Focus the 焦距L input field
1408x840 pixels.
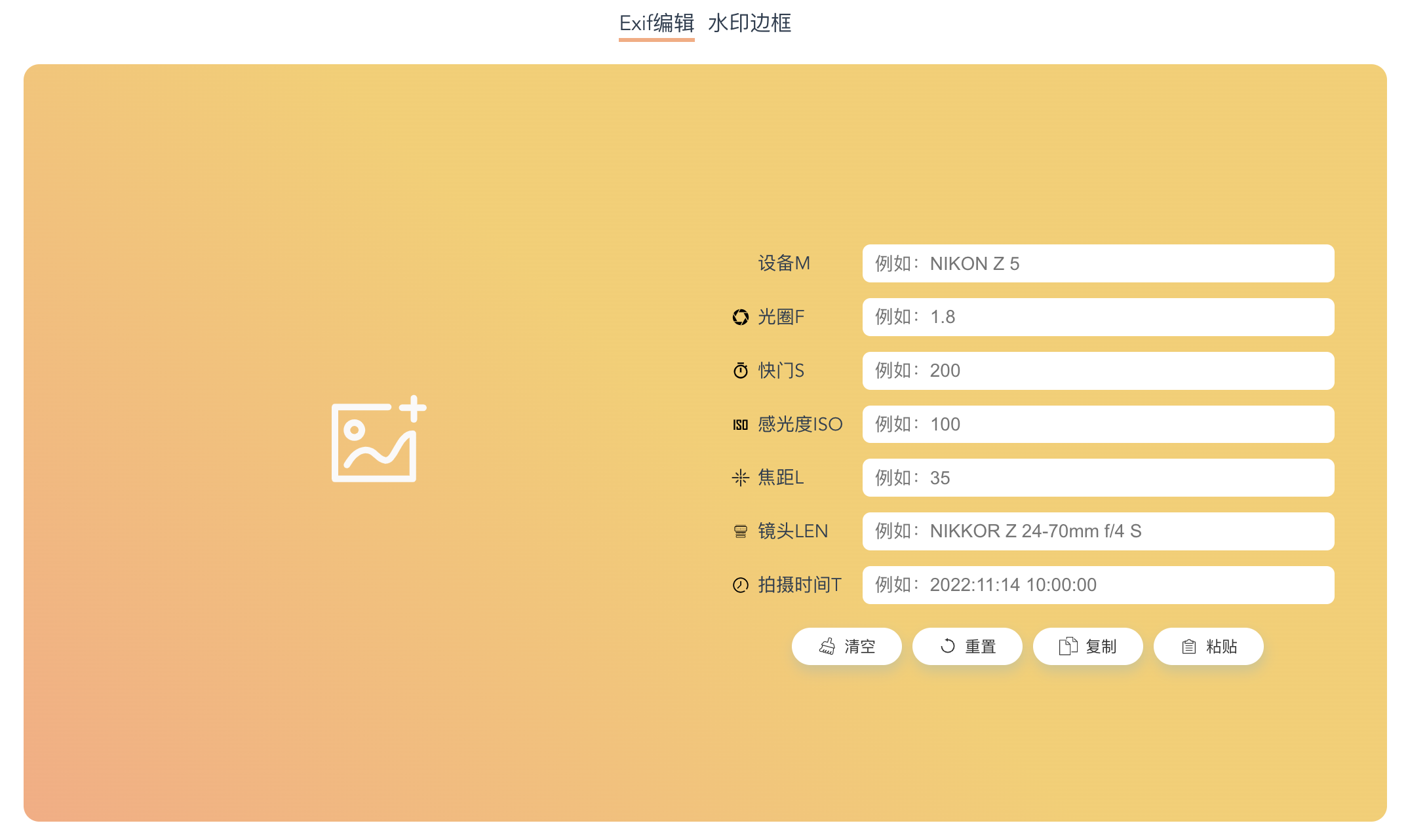click(1098, 478)
